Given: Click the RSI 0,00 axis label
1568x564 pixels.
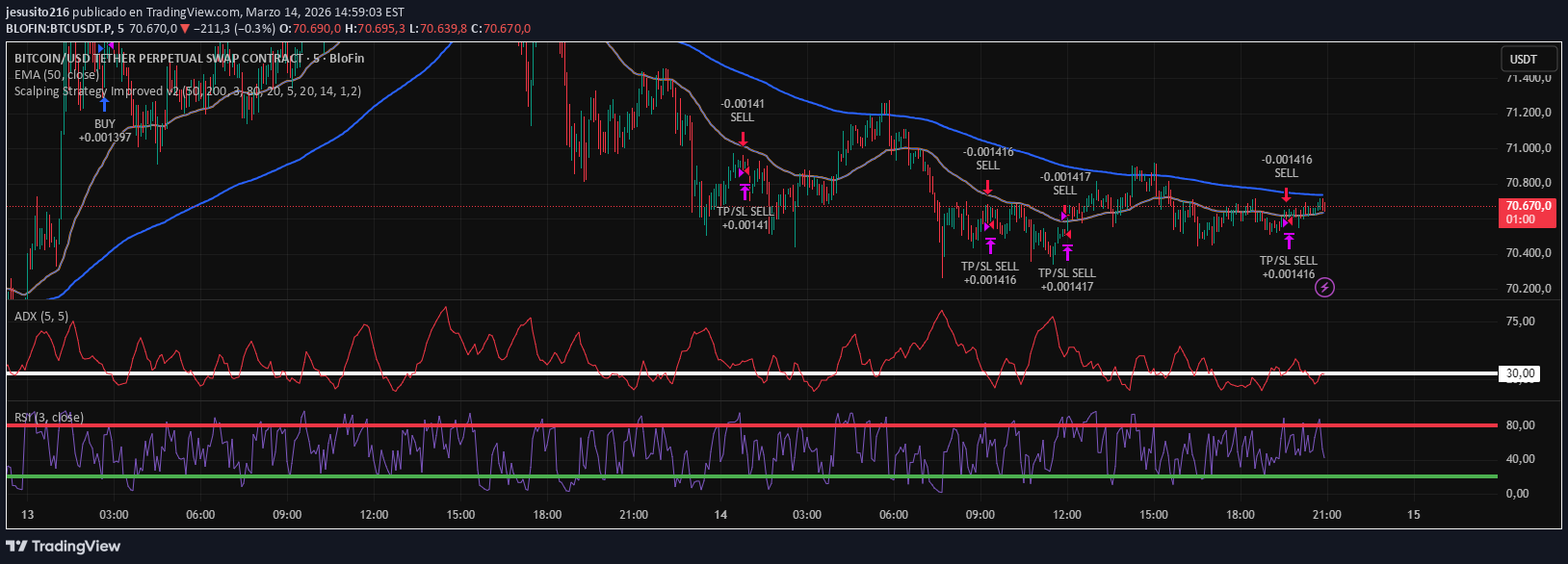Looking at the screenshot, I should pyautogui.click(x=1517, y=494).
